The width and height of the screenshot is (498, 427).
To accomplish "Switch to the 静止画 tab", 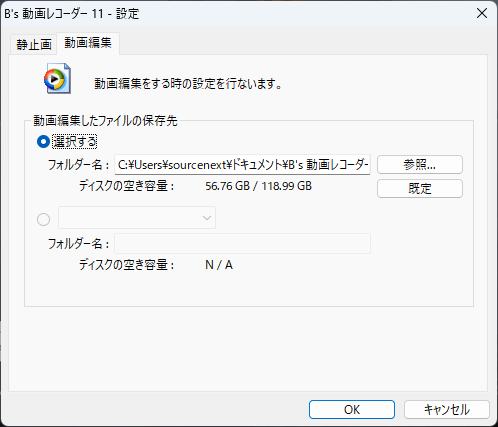I will pyautogui.click(x=34, y=44).
